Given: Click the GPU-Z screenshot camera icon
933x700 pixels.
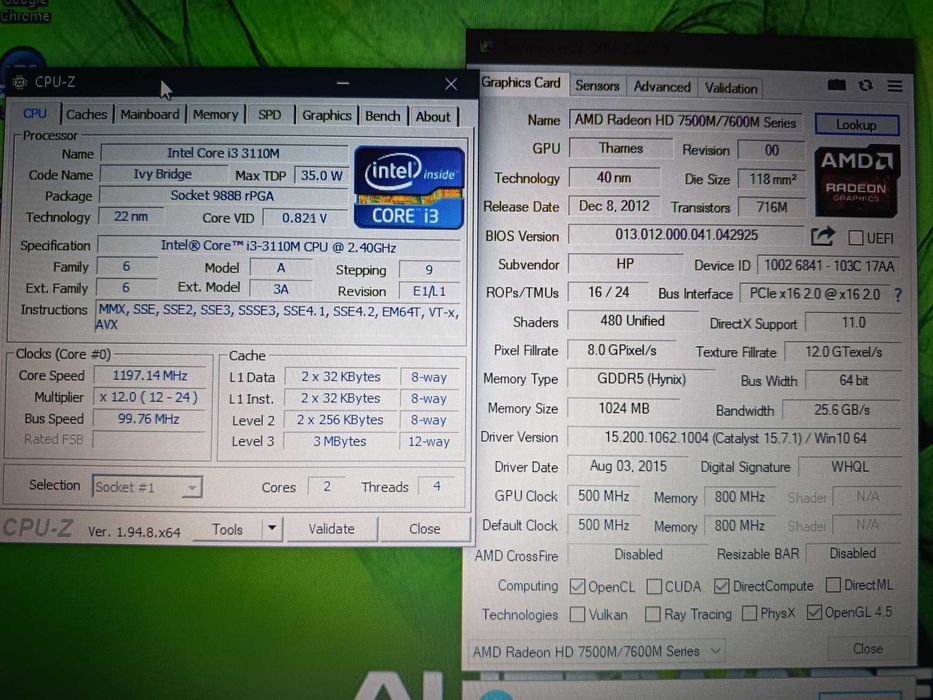Looking at the screenshot, I should point(837,86).
